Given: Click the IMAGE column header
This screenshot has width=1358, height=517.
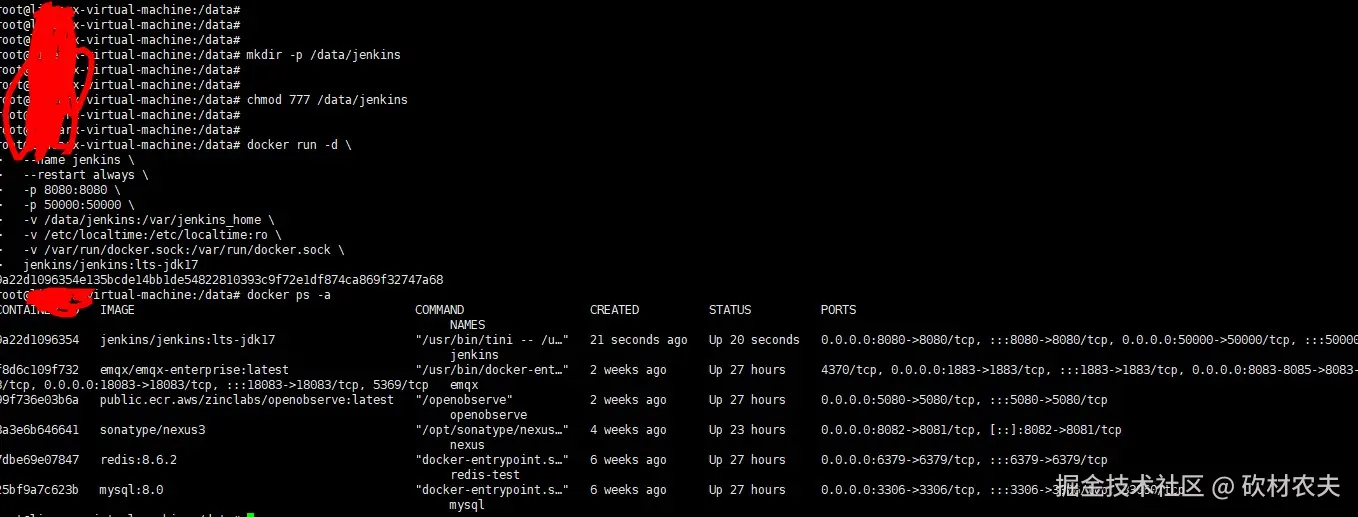Looking at the screenshot, I should point(117,310).
